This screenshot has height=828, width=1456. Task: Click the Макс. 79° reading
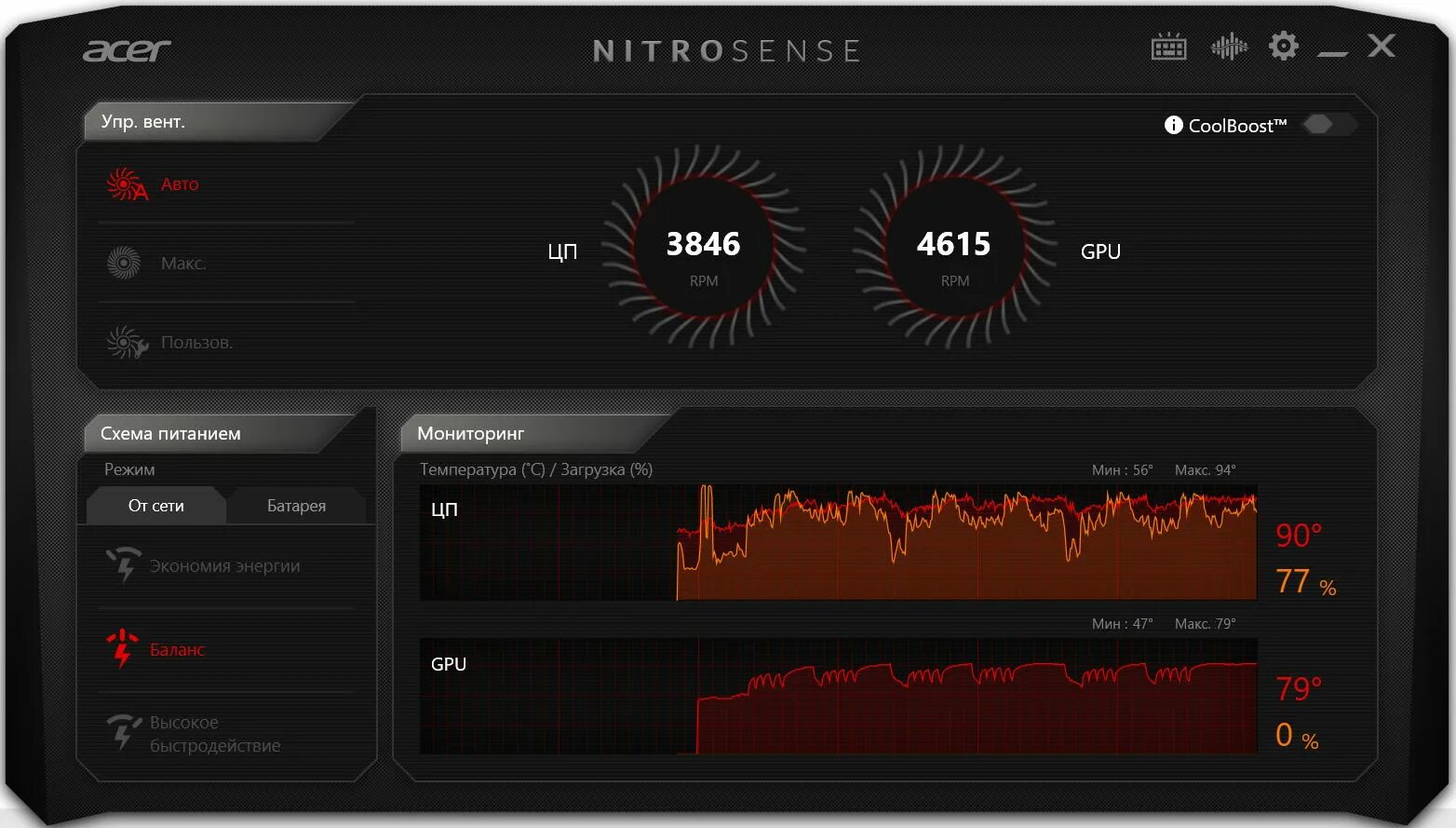1206,624
